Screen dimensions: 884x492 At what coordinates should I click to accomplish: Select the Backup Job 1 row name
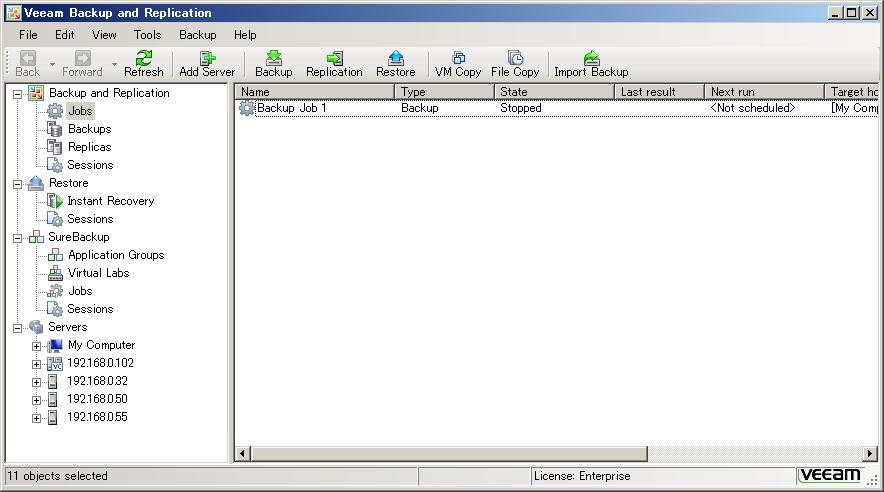(291, 108)
